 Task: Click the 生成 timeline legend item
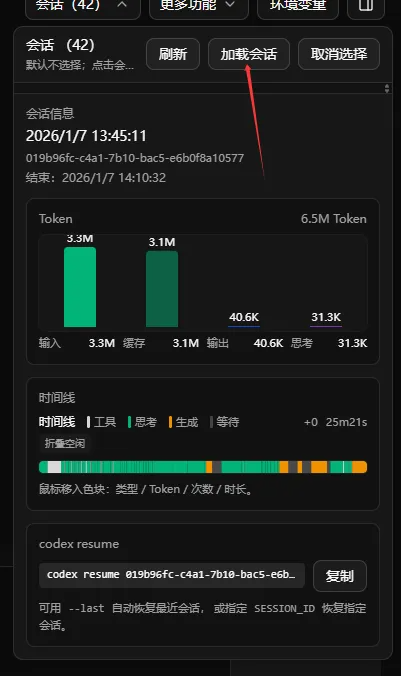coord(183,422)
